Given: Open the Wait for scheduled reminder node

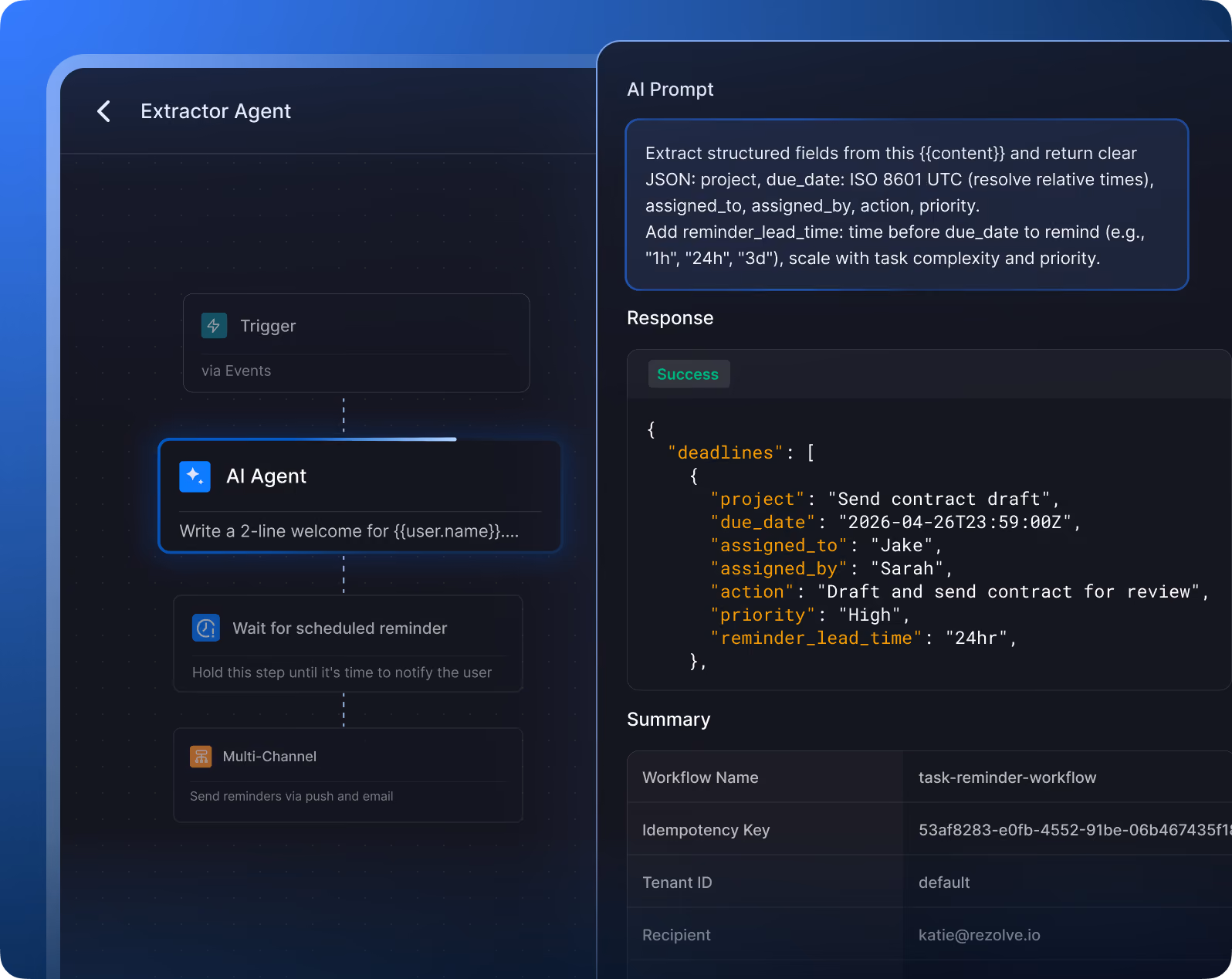Looking at the screenshot, I should (x=348, y=643).
